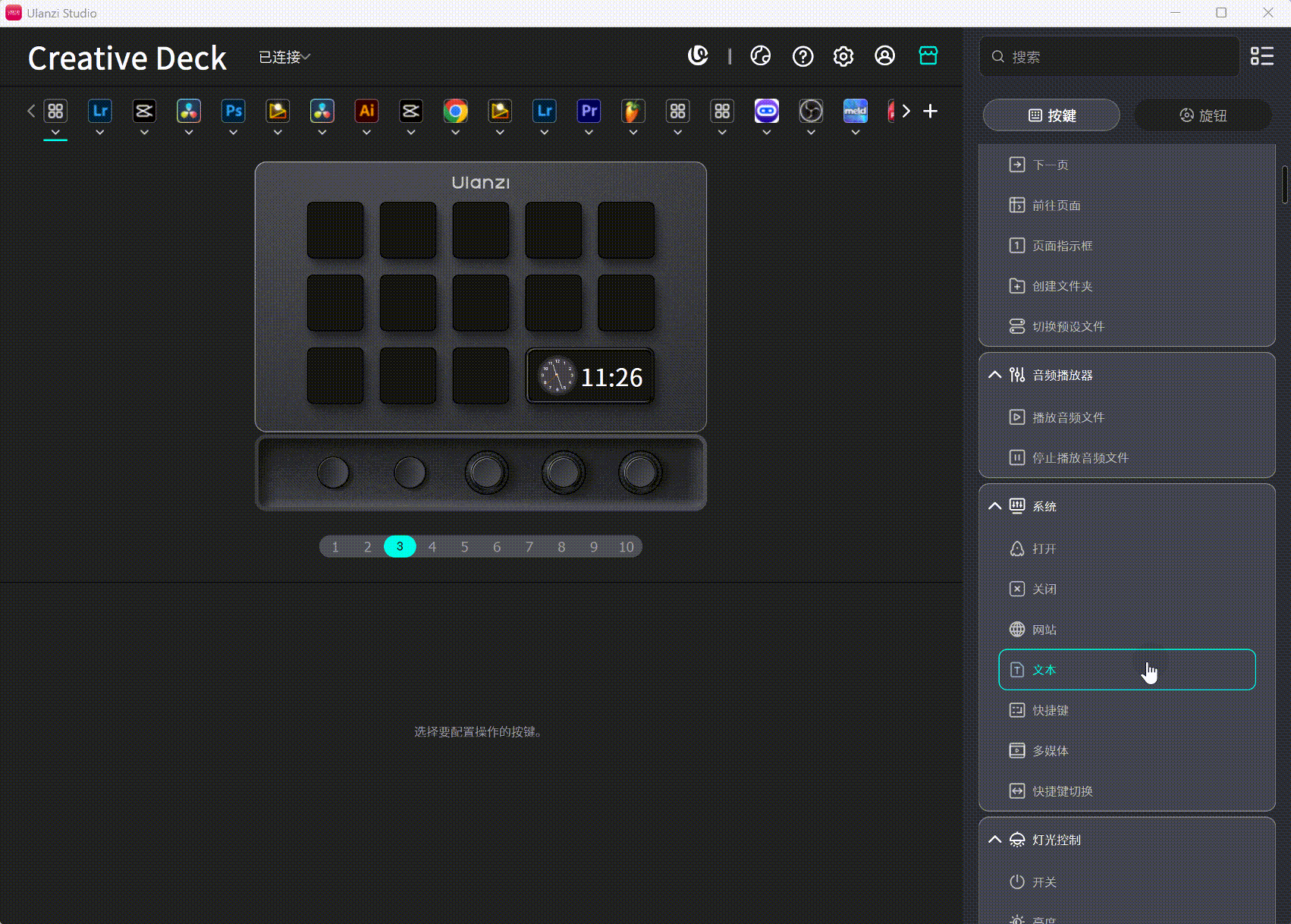Toggle the list view icon beside search
Image resolution: width=1291 pixels, height=924 pixels.
click(1261, 56)
